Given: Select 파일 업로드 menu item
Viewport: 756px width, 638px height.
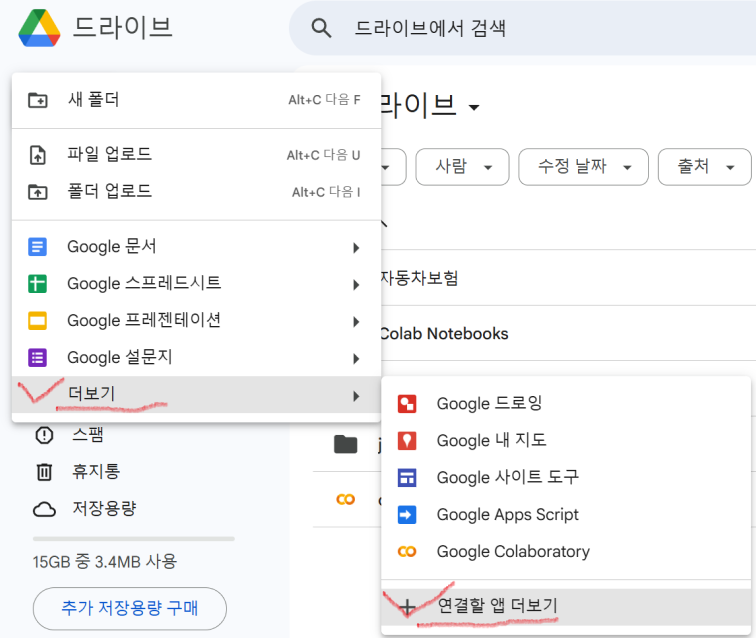Looking at the screenshot, I should (196, 155).
